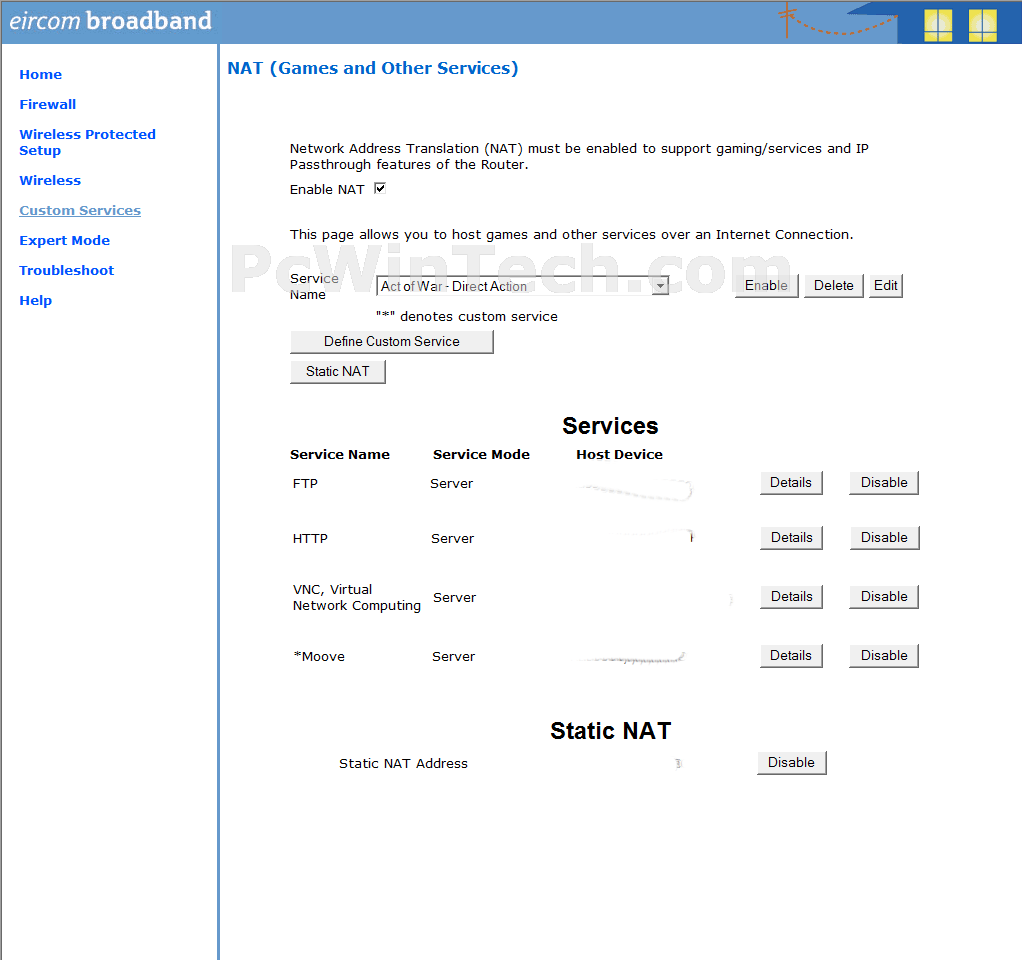The height and width of the screenshot is (960, 1022).
Task: Disable the *Moove custom service
Action: tap(884, 655)
